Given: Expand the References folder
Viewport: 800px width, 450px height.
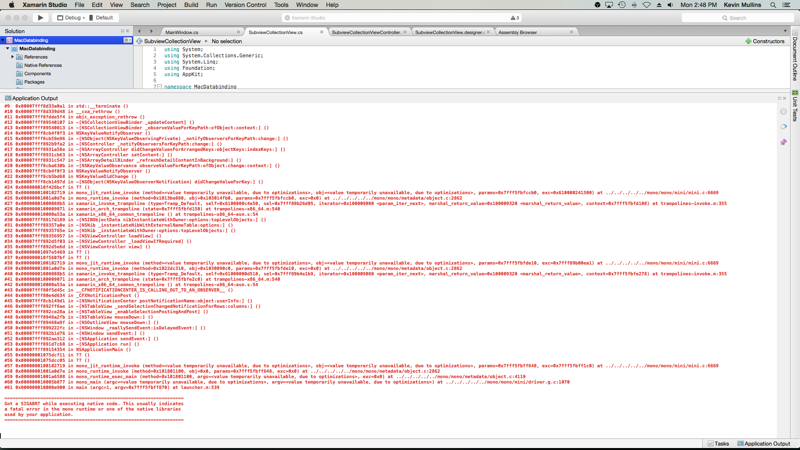Looking at the screenshot, I should click(13, 57).
